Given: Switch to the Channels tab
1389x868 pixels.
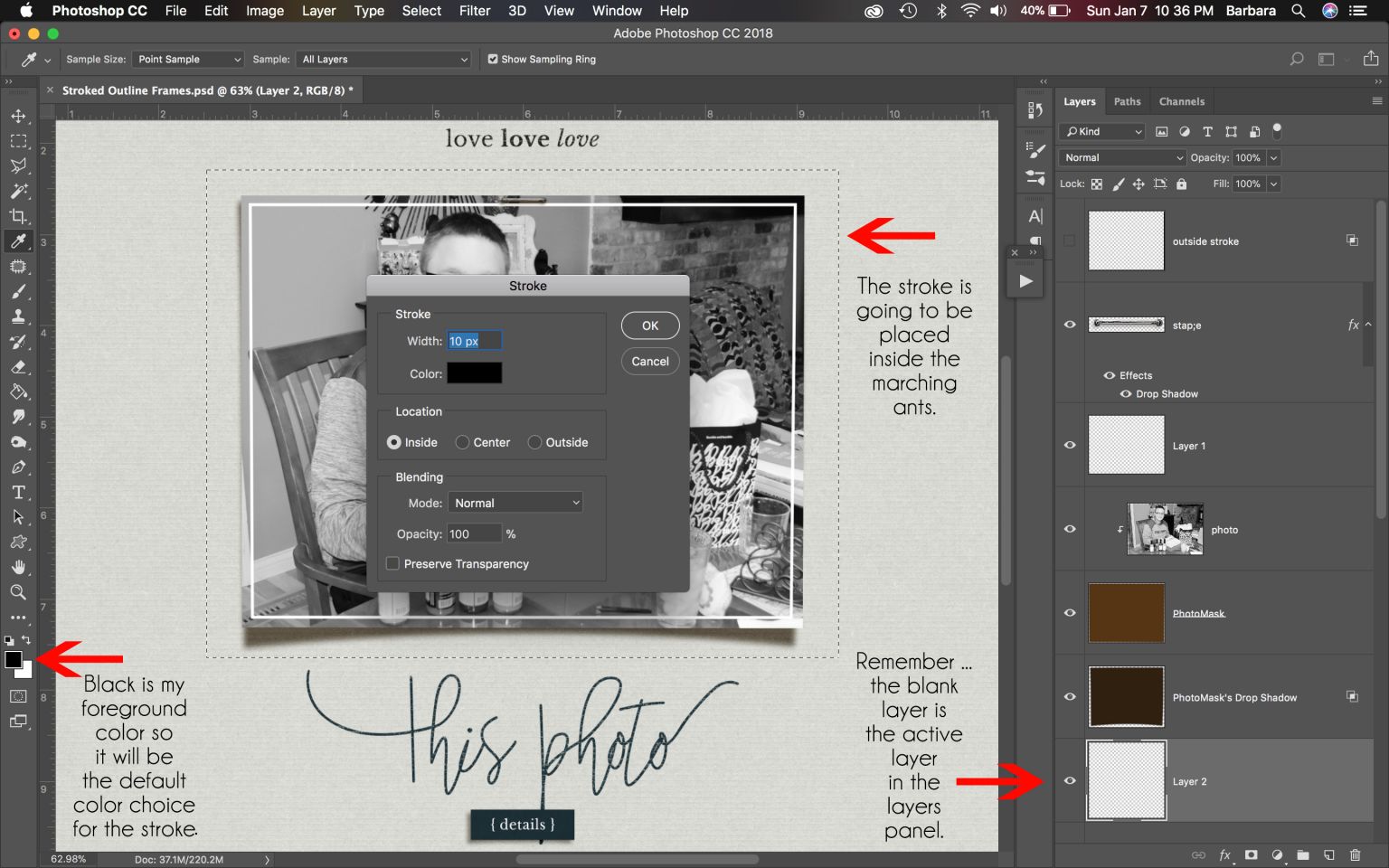Looking at the screenshot, I should click(x=1182, y=101).
